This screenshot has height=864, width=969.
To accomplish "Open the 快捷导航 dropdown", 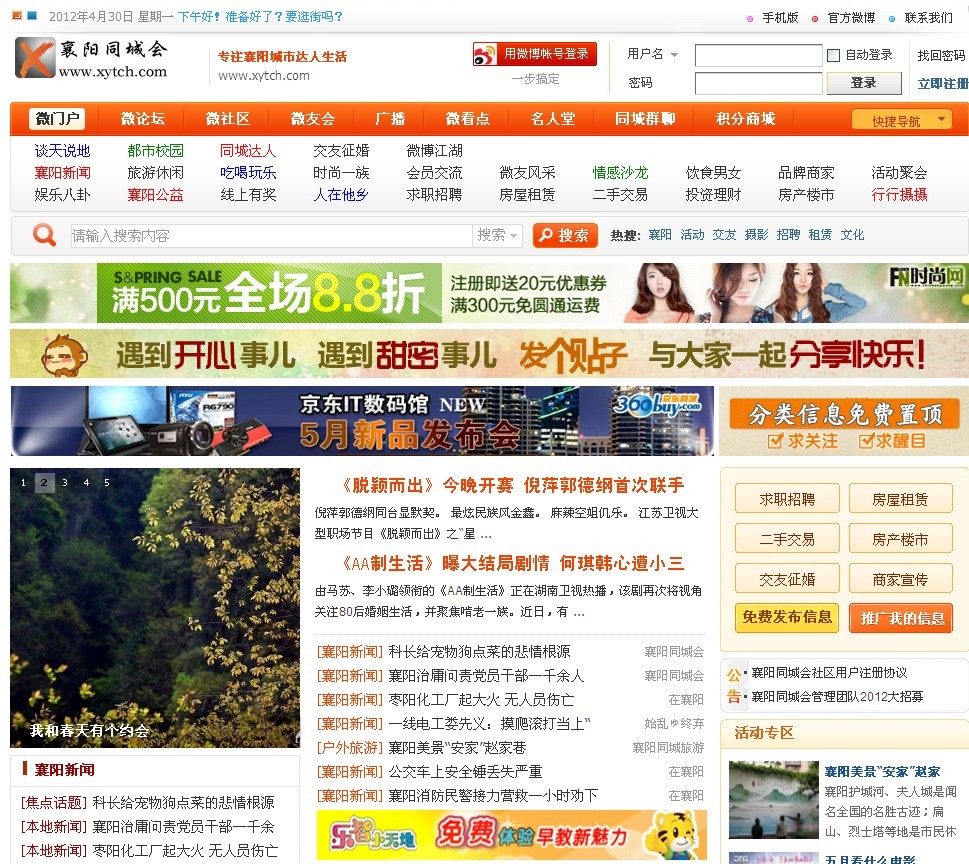I will 901,120.
